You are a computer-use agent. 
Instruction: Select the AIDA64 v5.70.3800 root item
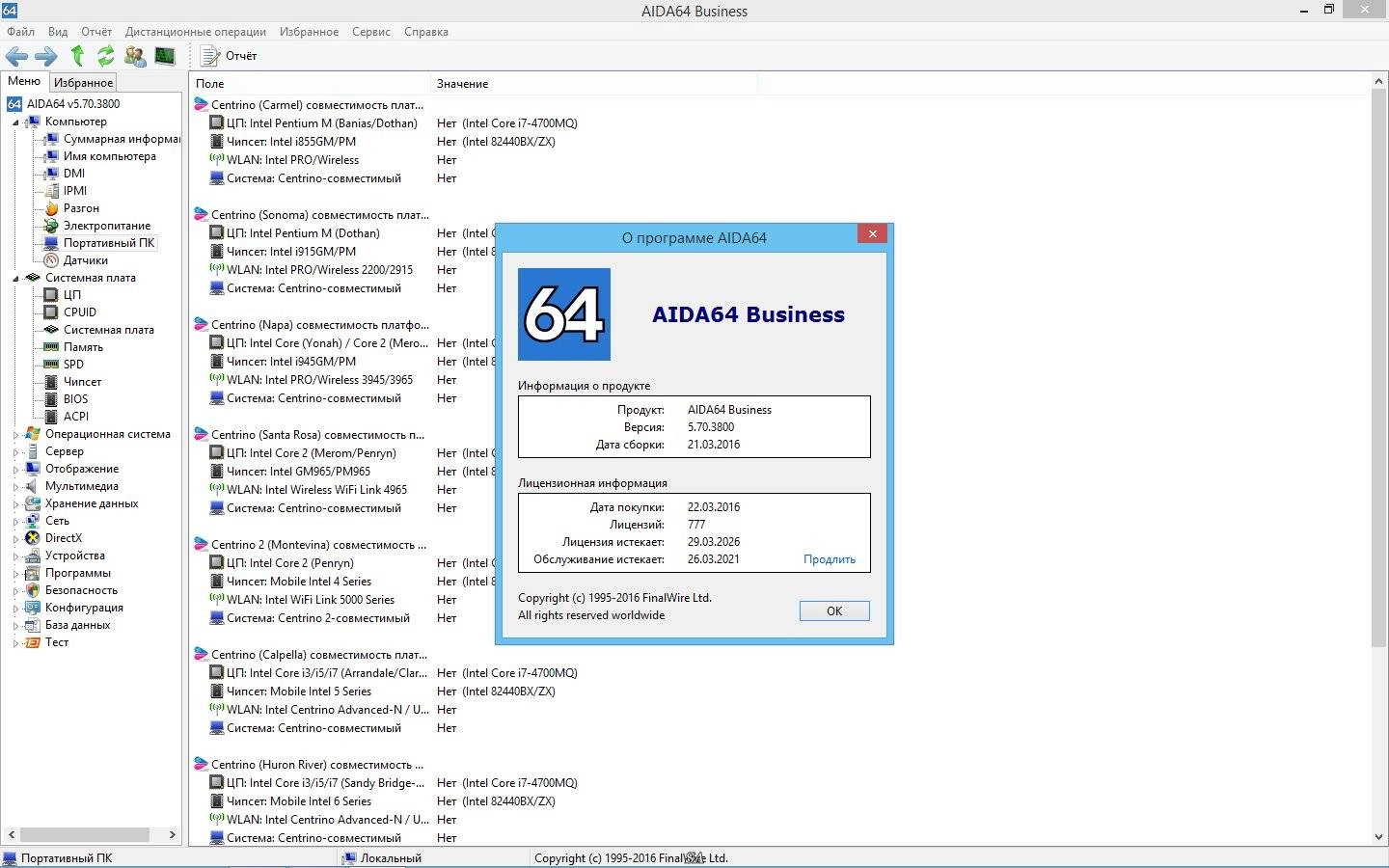click(x=73, y=104)
